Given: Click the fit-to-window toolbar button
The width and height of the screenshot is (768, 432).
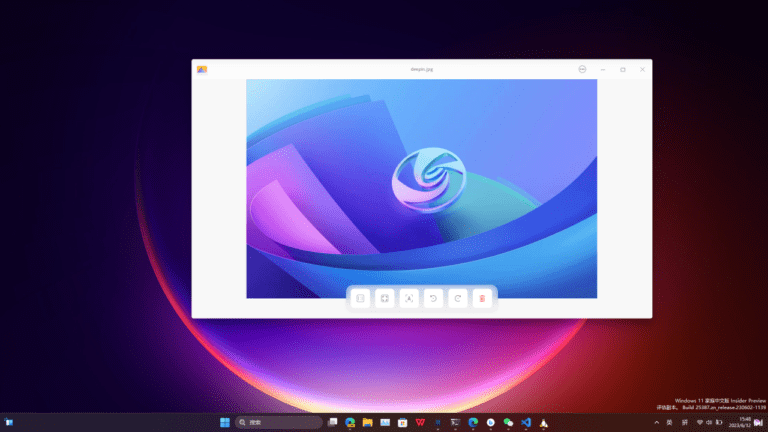Looking at the screenshot, I should 384,298.
